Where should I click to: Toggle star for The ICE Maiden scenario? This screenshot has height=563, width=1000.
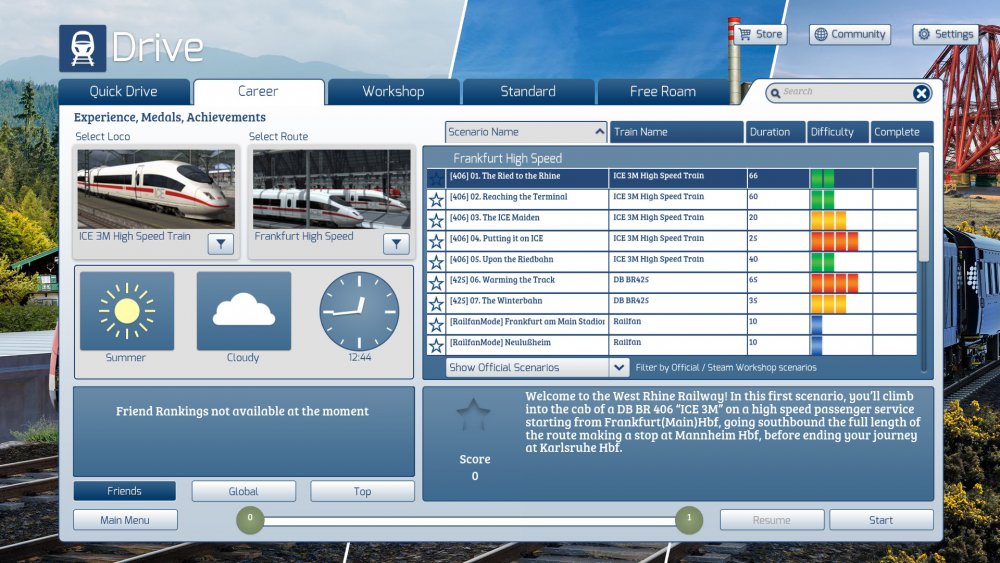click(x=436, y=220)
